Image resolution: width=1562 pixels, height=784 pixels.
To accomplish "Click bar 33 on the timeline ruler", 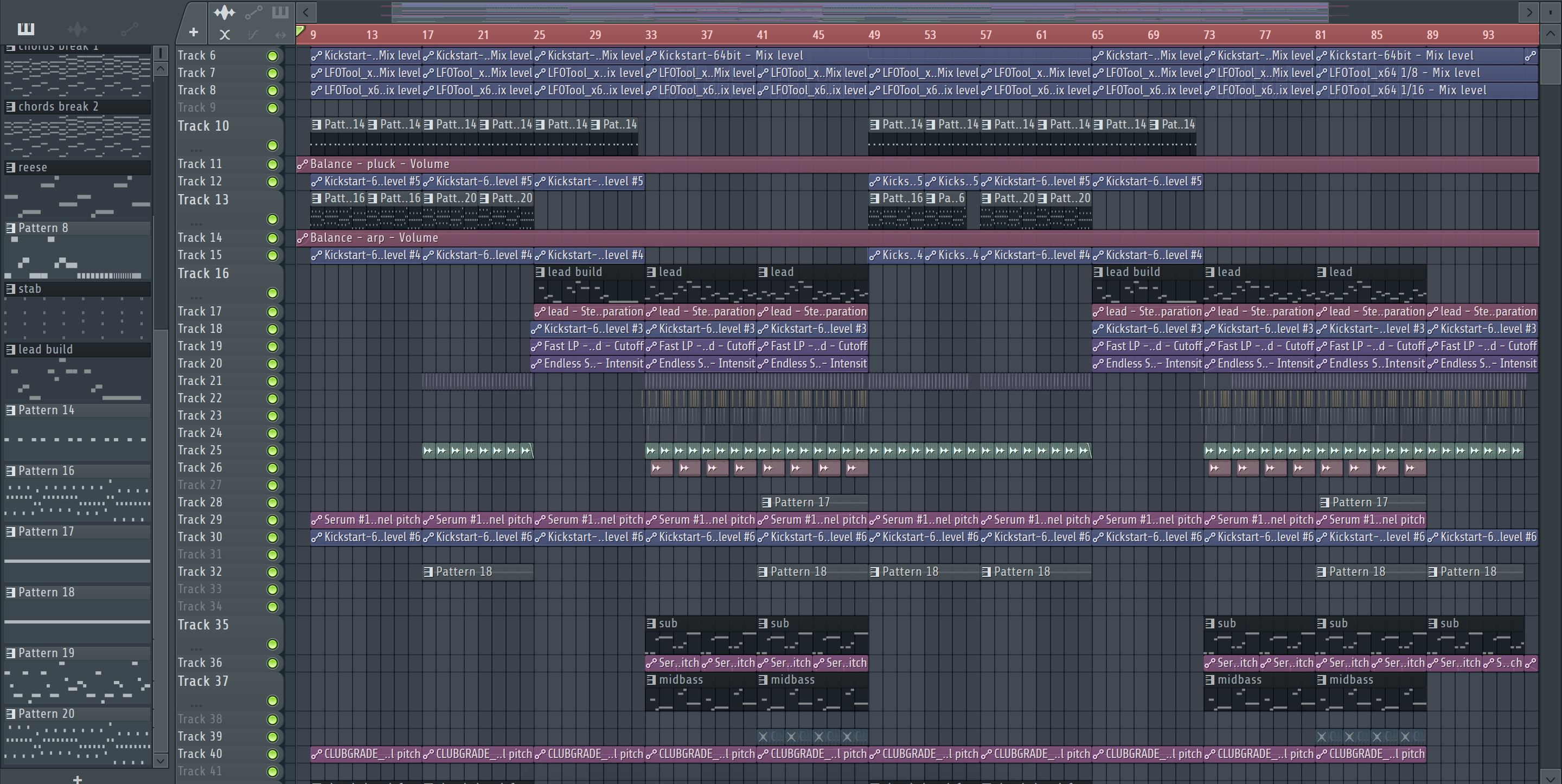I will 651,35.
